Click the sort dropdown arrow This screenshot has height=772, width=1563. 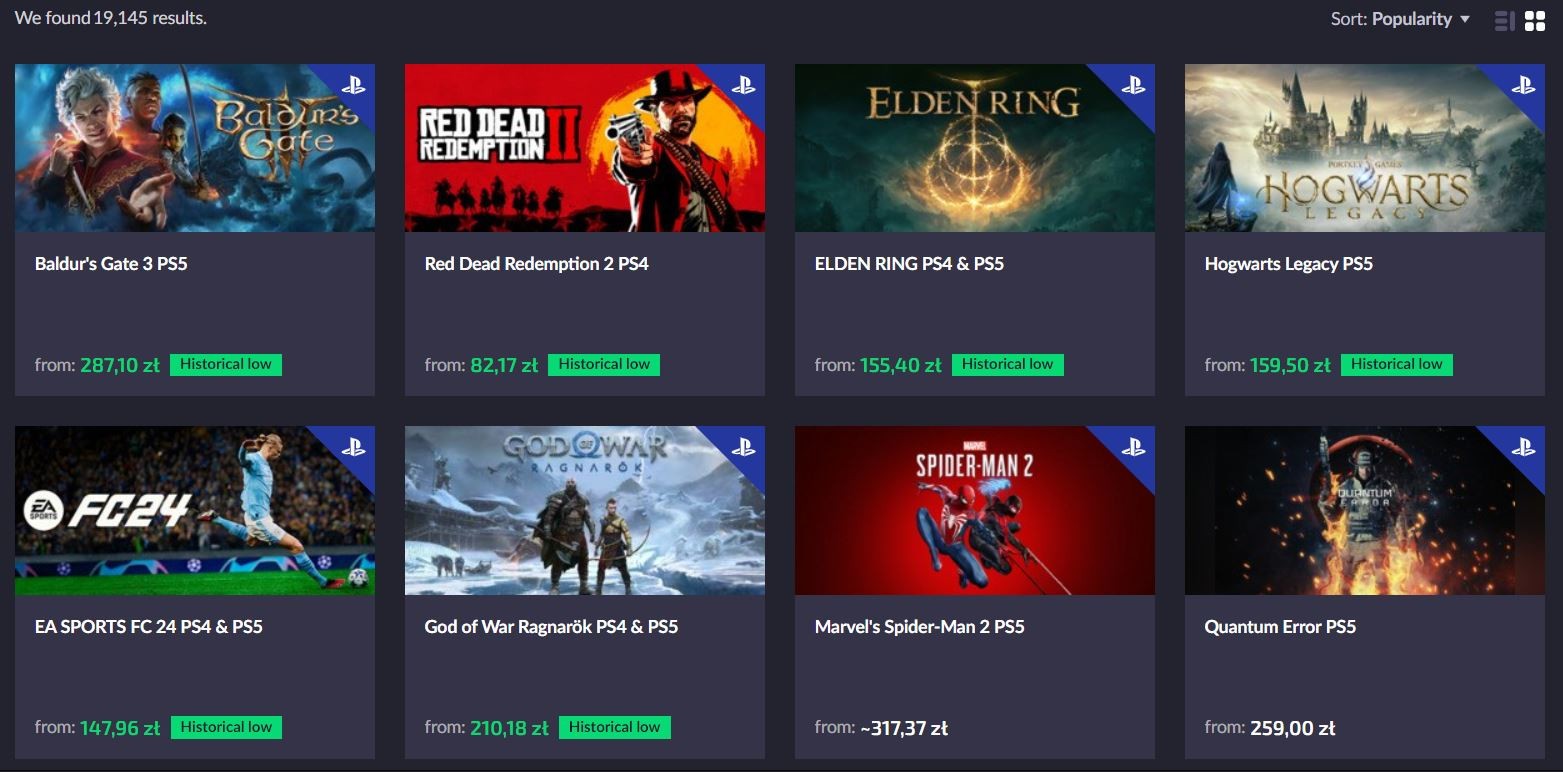(1465, 19)
